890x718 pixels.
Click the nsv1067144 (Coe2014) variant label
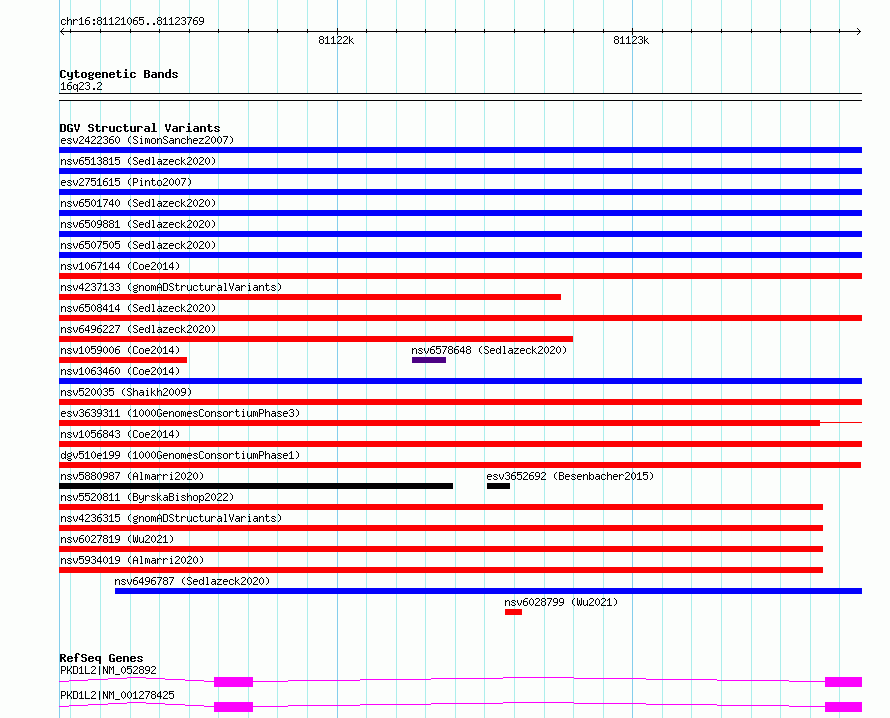tap(120, 266)
